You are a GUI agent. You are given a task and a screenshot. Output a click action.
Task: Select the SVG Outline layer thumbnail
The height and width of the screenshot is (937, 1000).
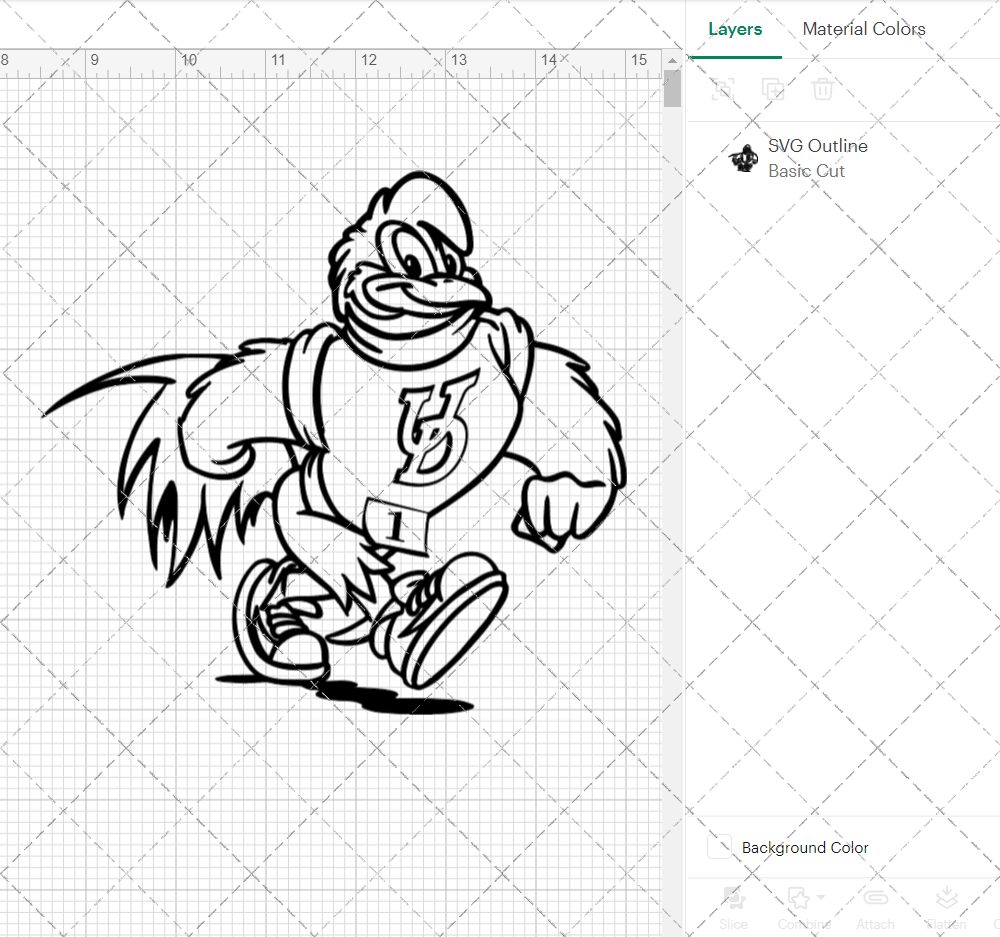click(743, 158)
